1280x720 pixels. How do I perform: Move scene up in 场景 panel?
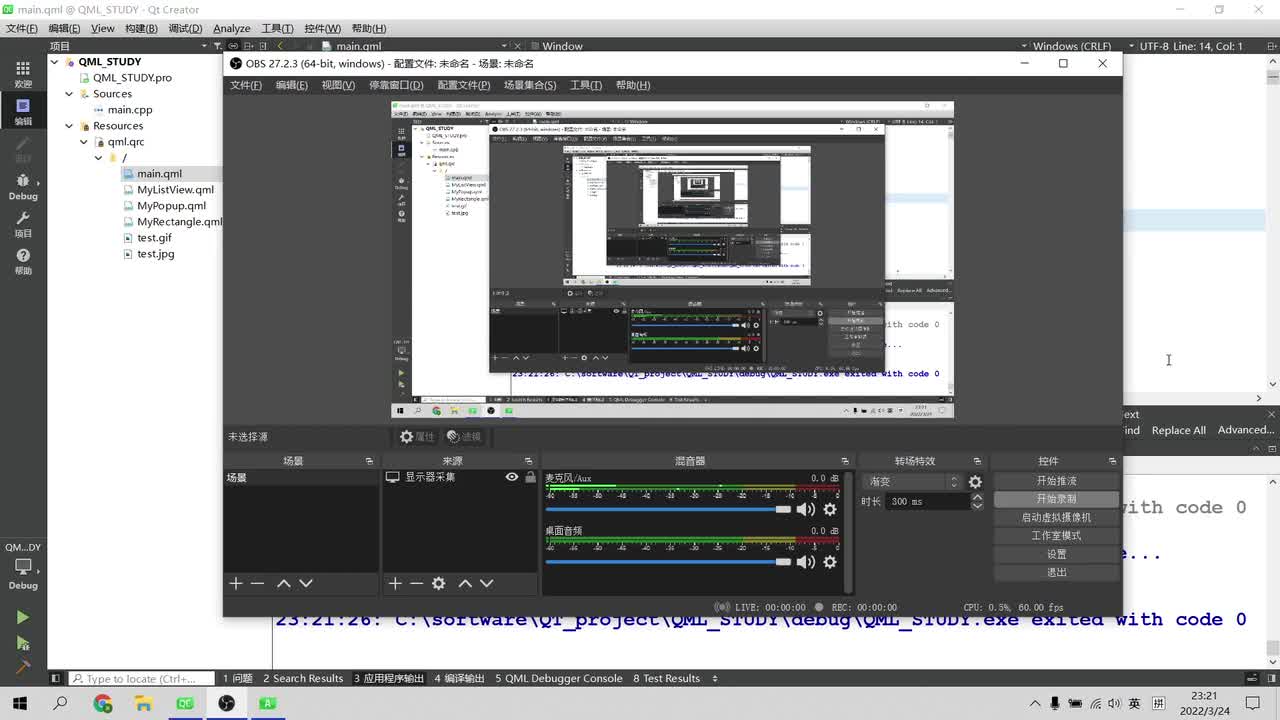pos(284,583)
